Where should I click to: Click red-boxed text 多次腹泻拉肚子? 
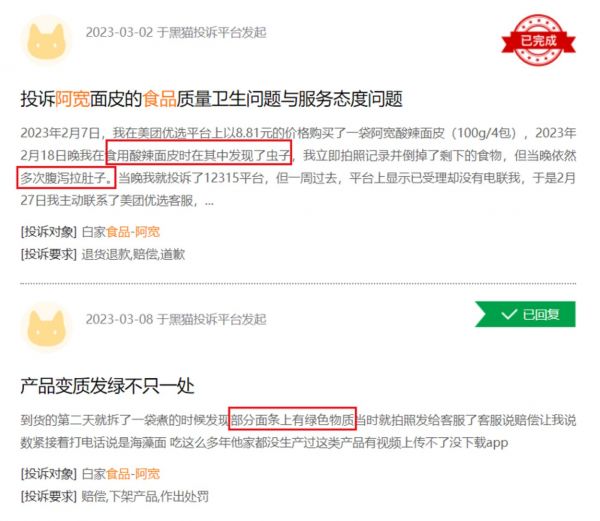click(66, 177)
